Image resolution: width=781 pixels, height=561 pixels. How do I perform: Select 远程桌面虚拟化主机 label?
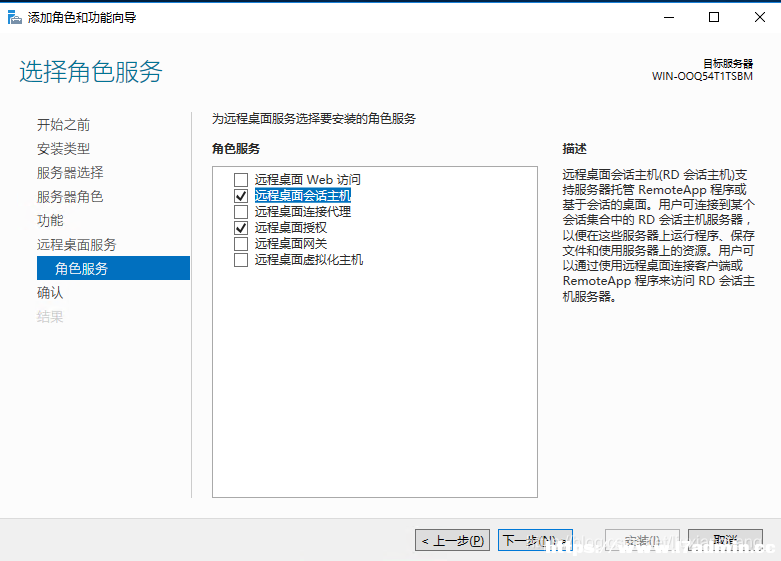pos(309,260)
